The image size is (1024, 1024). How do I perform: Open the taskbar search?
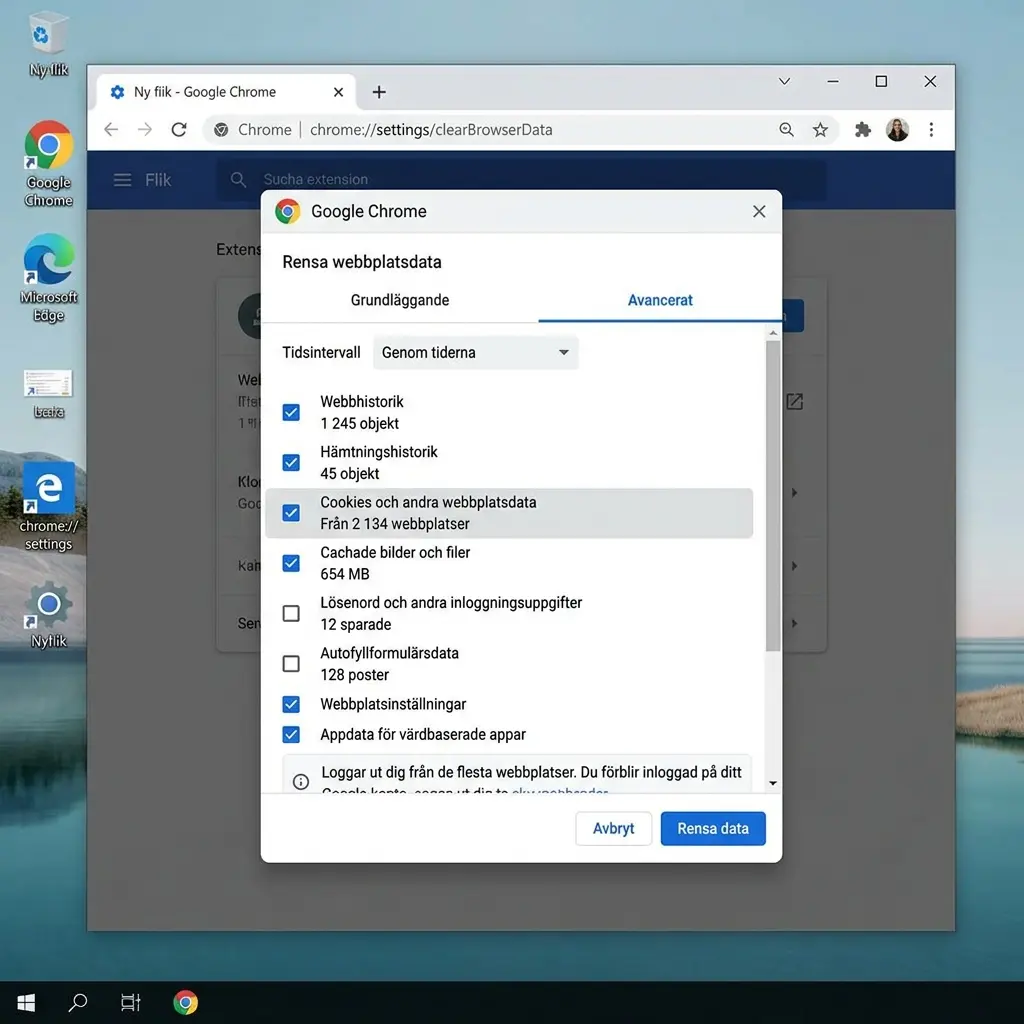[x=78, y=1002]
